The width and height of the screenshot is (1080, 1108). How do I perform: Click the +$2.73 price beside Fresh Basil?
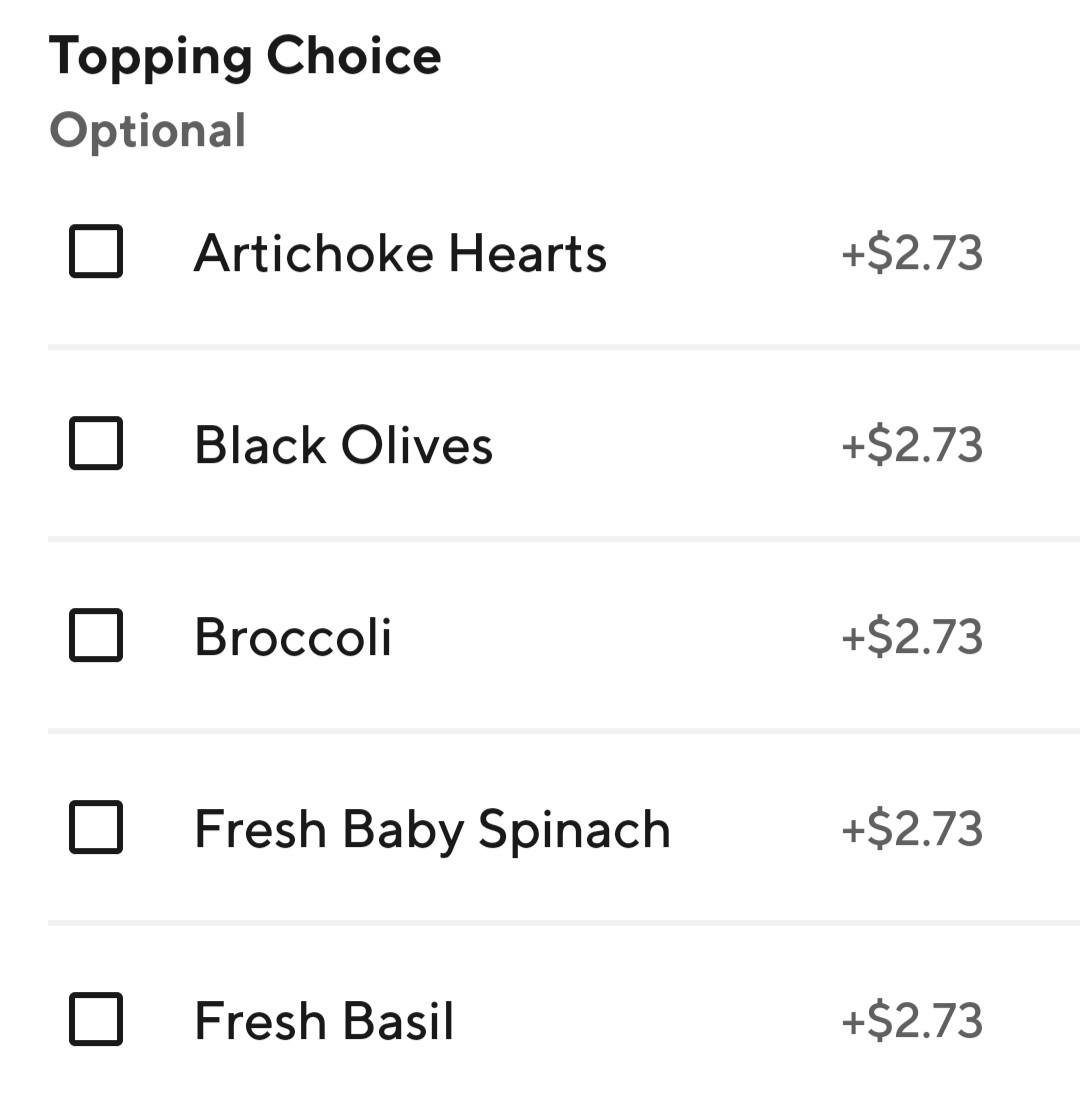[912, 1020]
